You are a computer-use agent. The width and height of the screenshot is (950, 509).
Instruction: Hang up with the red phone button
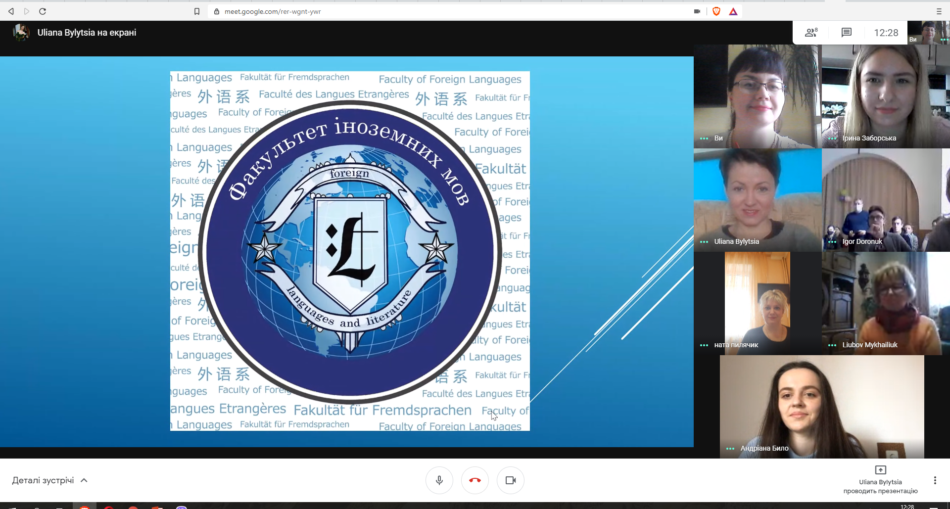474,480
